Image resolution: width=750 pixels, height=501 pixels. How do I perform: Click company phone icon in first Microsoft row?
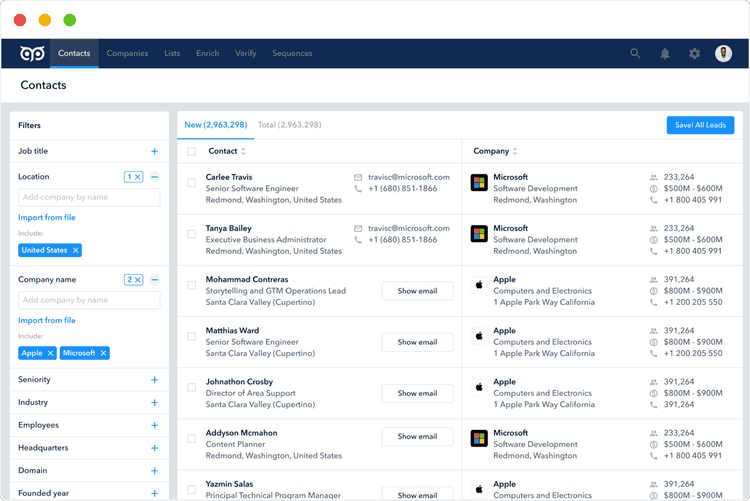(x=653, y=200)
